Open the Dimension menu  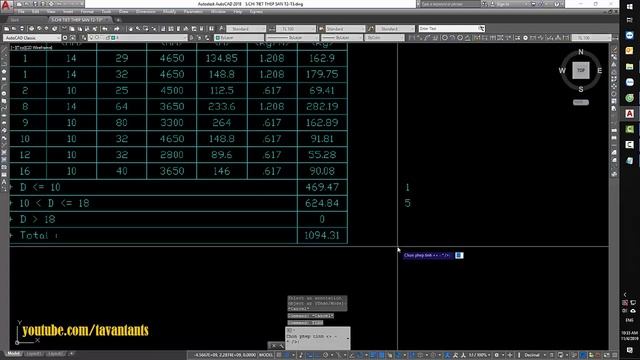coord(145,12)
